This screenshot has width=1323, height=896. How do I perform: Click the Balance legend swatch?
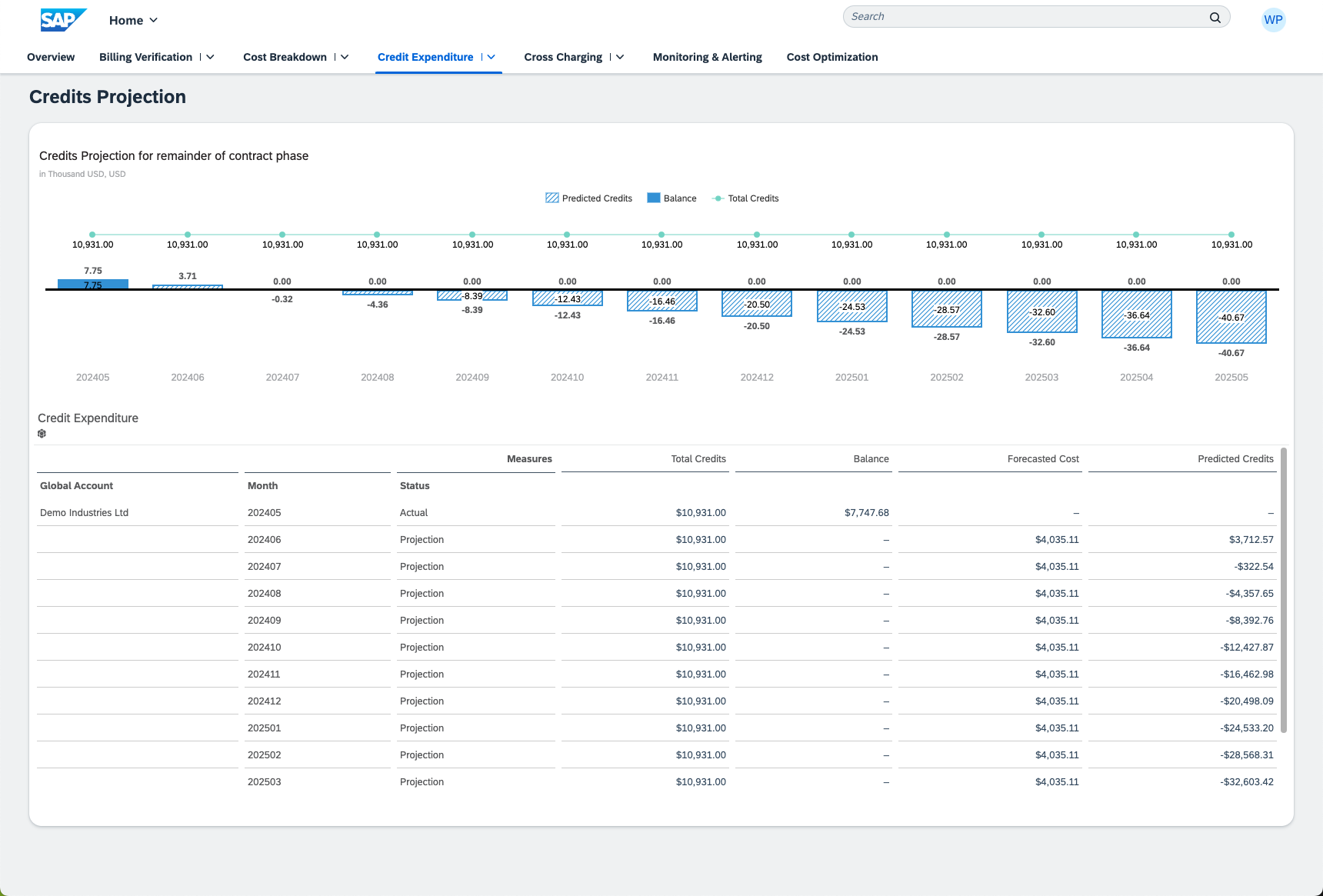click(x=654, y=198)
